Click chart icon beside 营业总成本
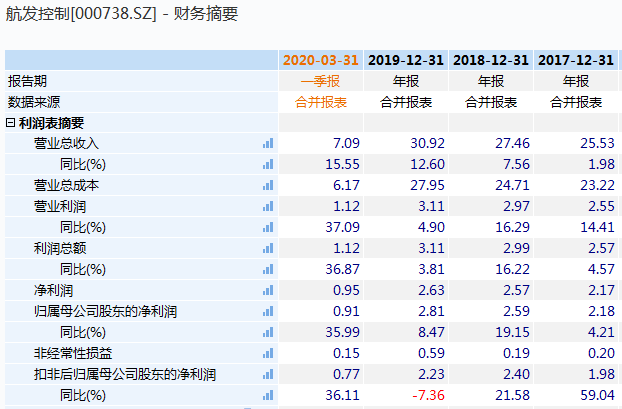The width and height of the screenshot is (622, 409). (x=268, y=185)
